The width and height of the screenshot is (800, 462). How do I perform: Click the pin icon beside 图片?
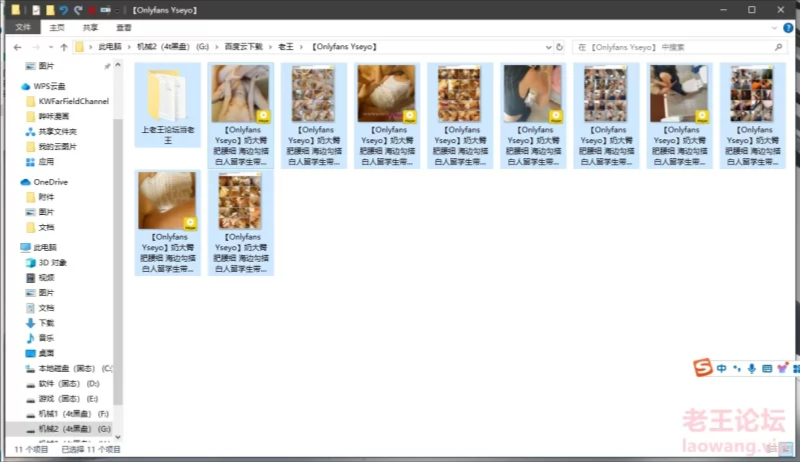[107, 66]
